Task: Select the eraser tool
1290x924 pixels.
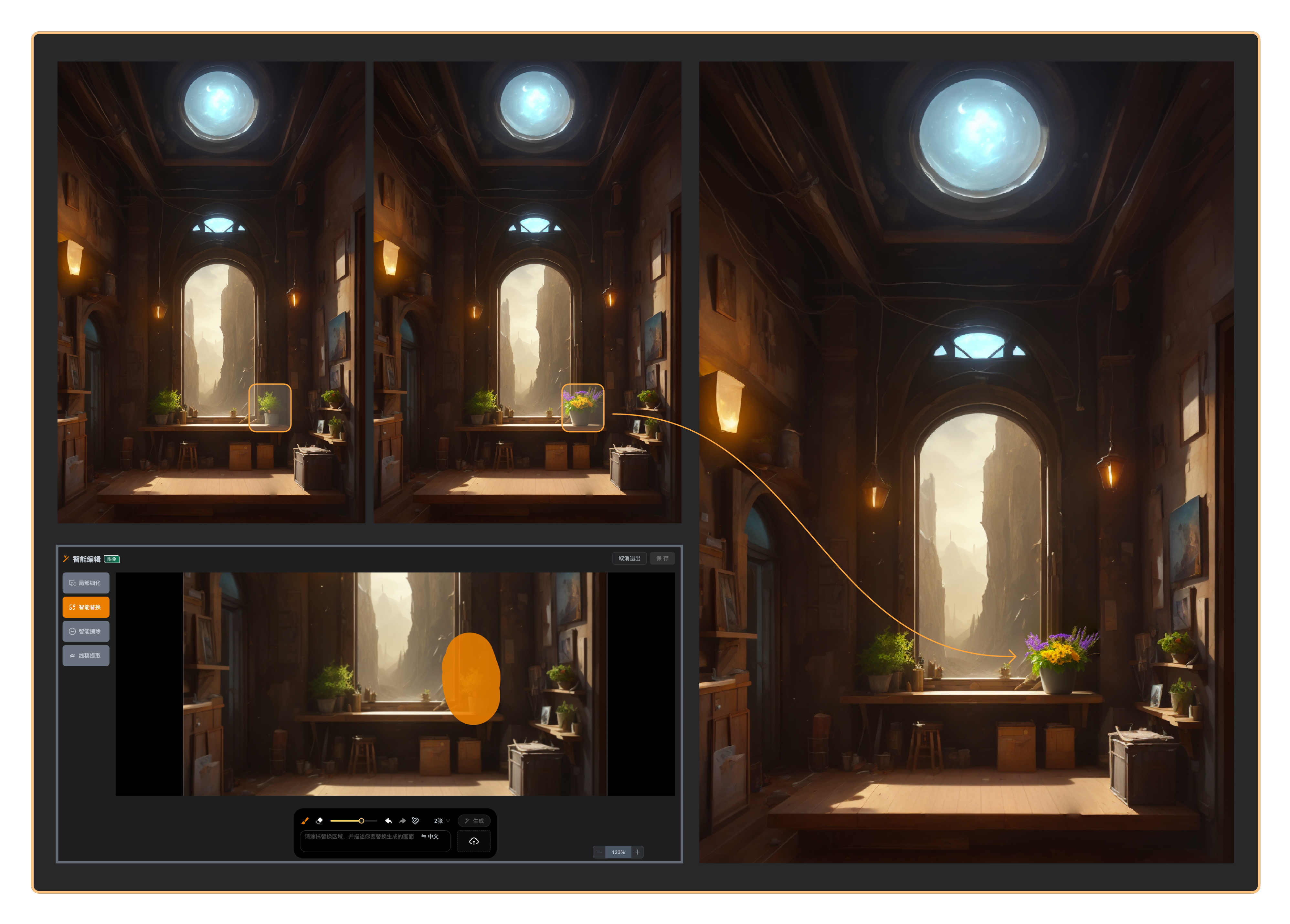Action: tap(319, 821)
